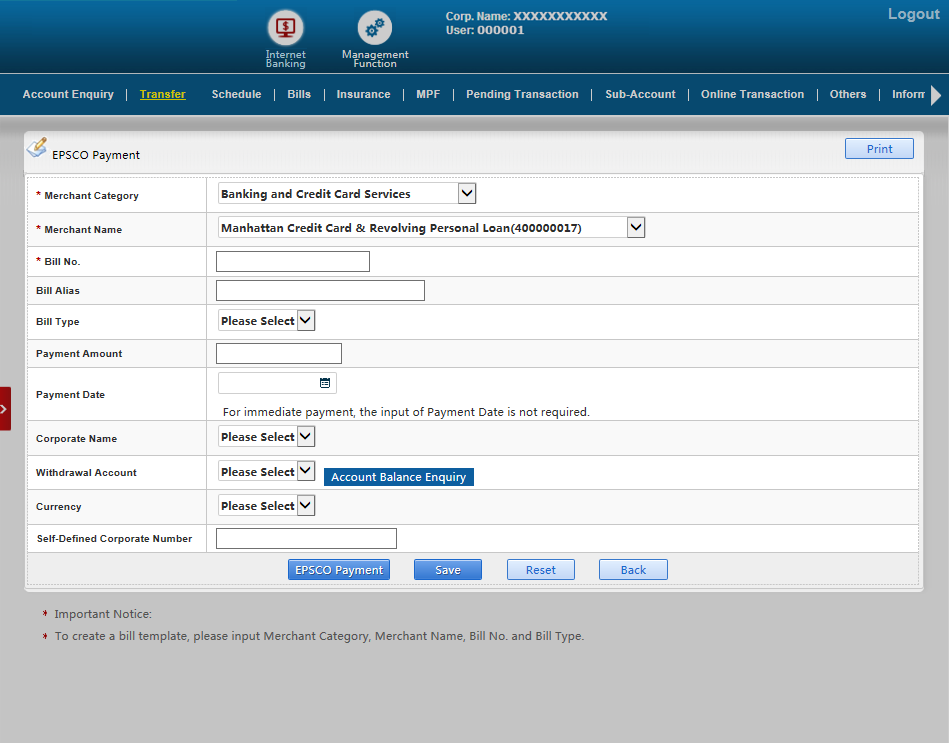This screenshot has width=949, height=743.
Task: Click Account Balance Enquiry button
Action: (x=398, y=477)
